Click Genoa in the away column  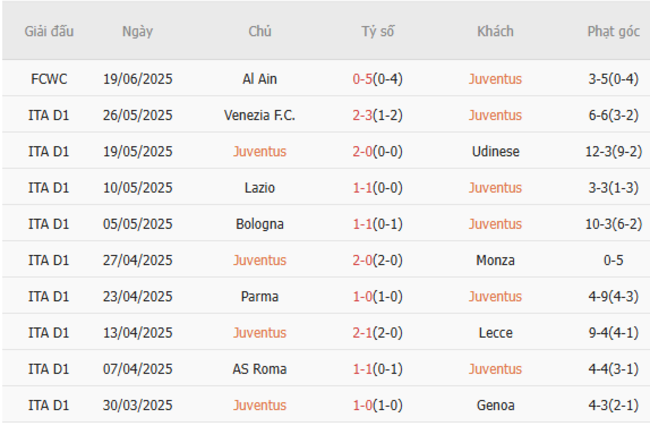(x=495, y=405)
